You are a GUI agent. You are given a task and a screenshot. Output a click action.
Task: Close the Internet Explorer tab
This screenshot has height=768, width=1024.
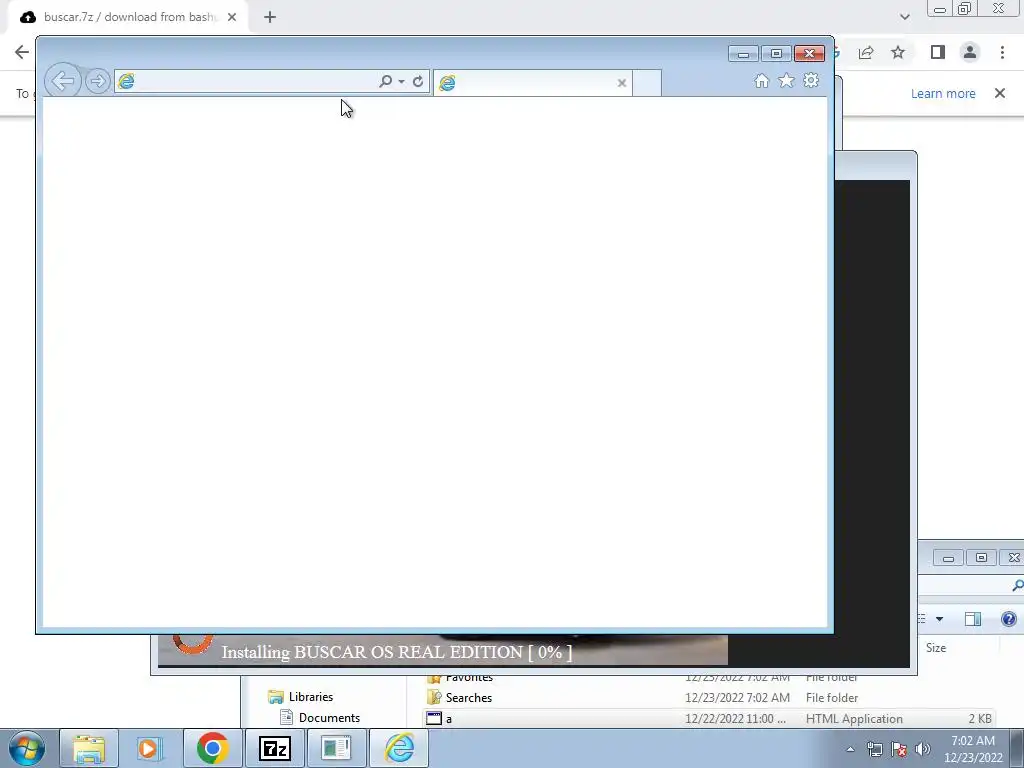(x=622, y=83)
